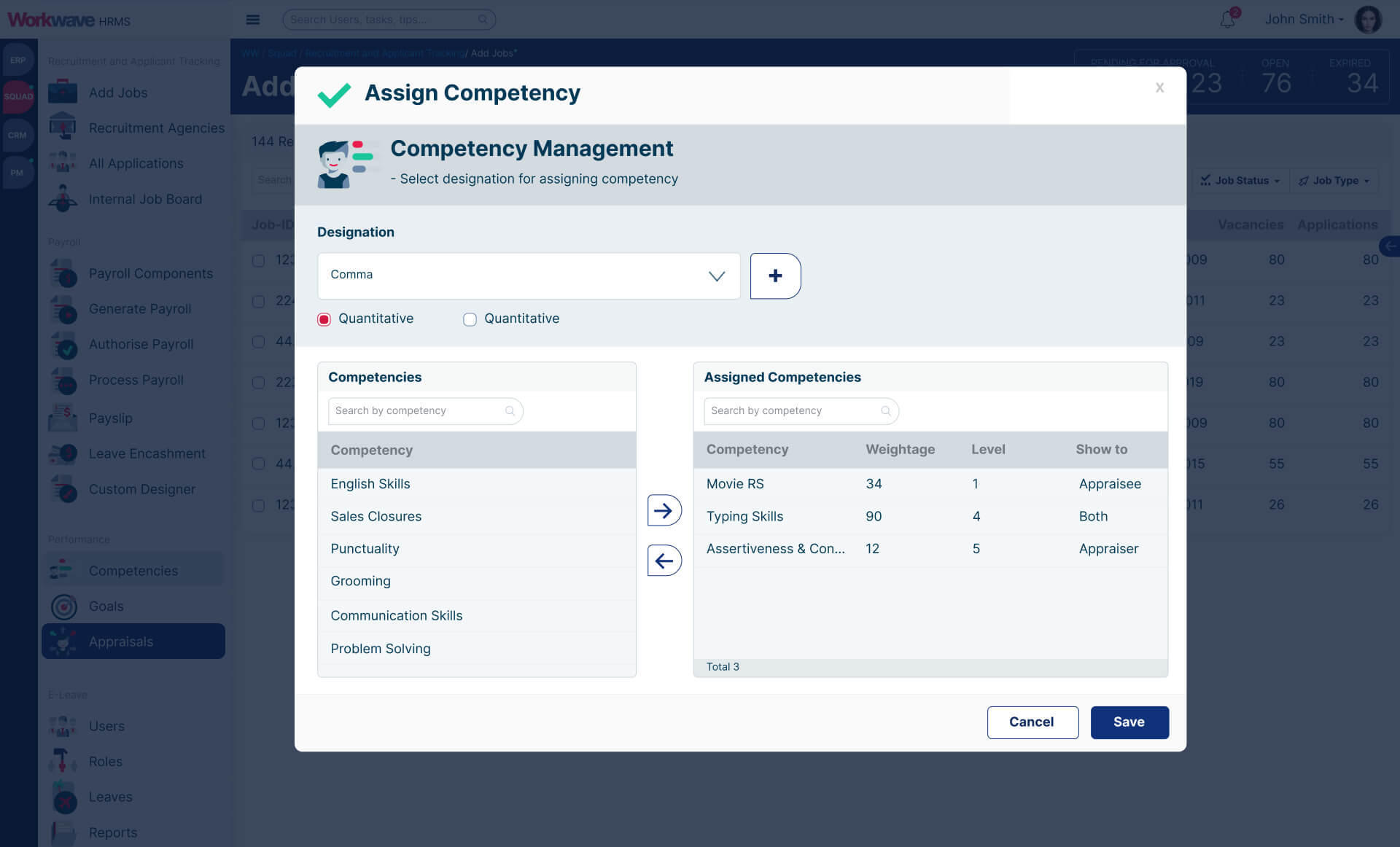Click search icon in Assigned Competencies search
Viewport: 1400px width, 847px height.
(885, 411)
